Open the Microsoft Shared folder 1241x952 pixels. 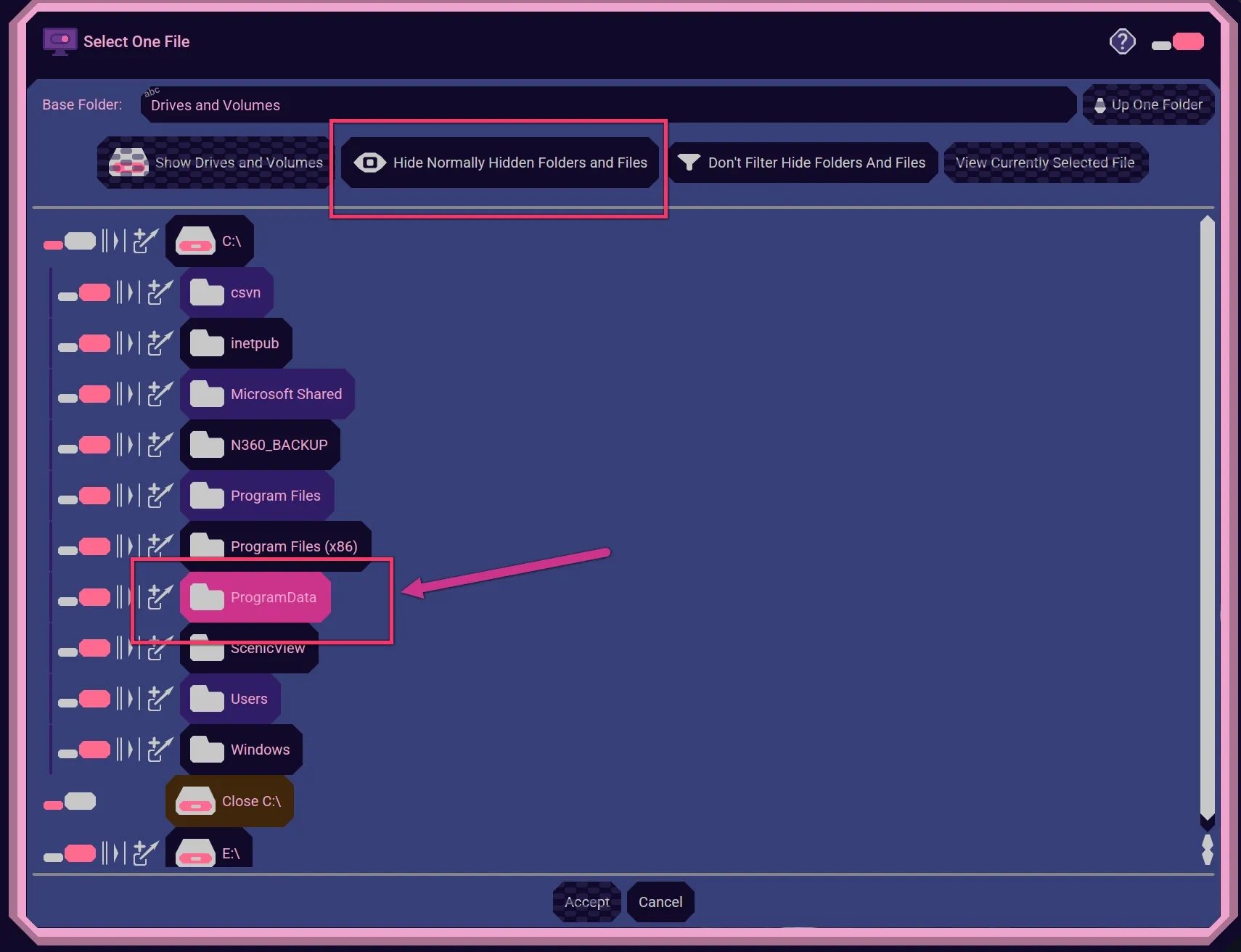(267, 394)
